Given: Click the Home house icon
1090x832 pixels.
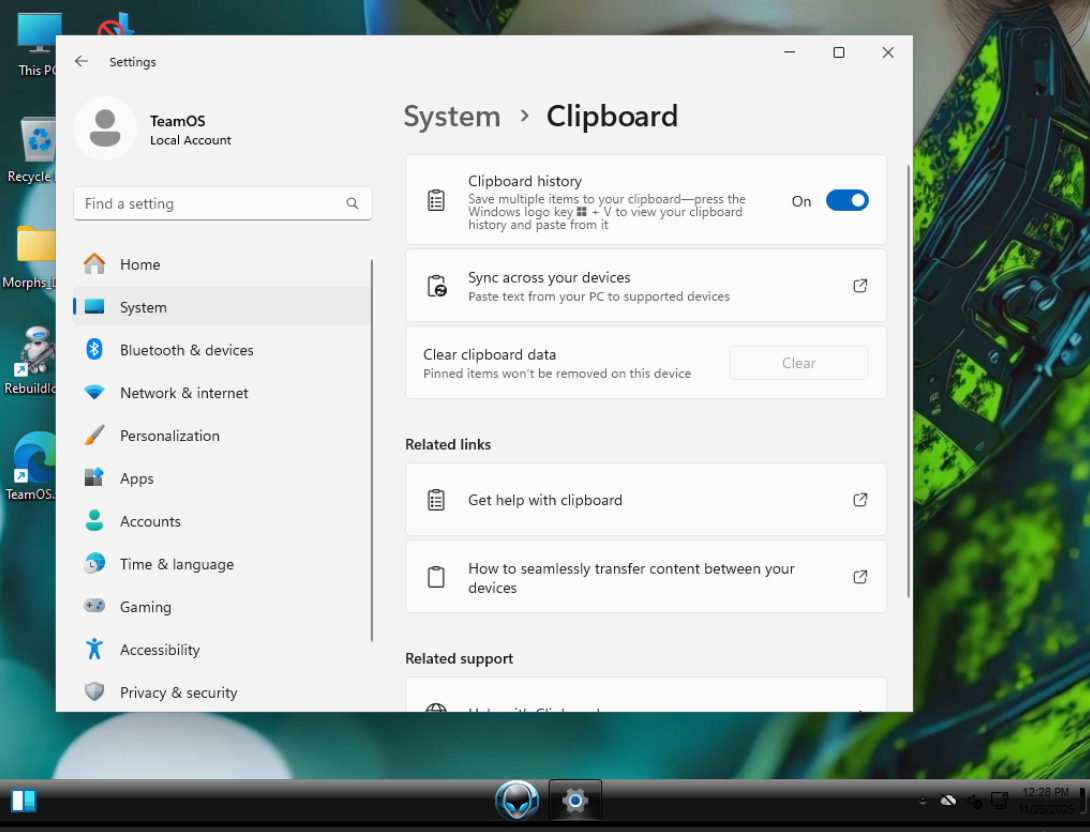Looking at the screenshot, I should click(x=95, y=264).
